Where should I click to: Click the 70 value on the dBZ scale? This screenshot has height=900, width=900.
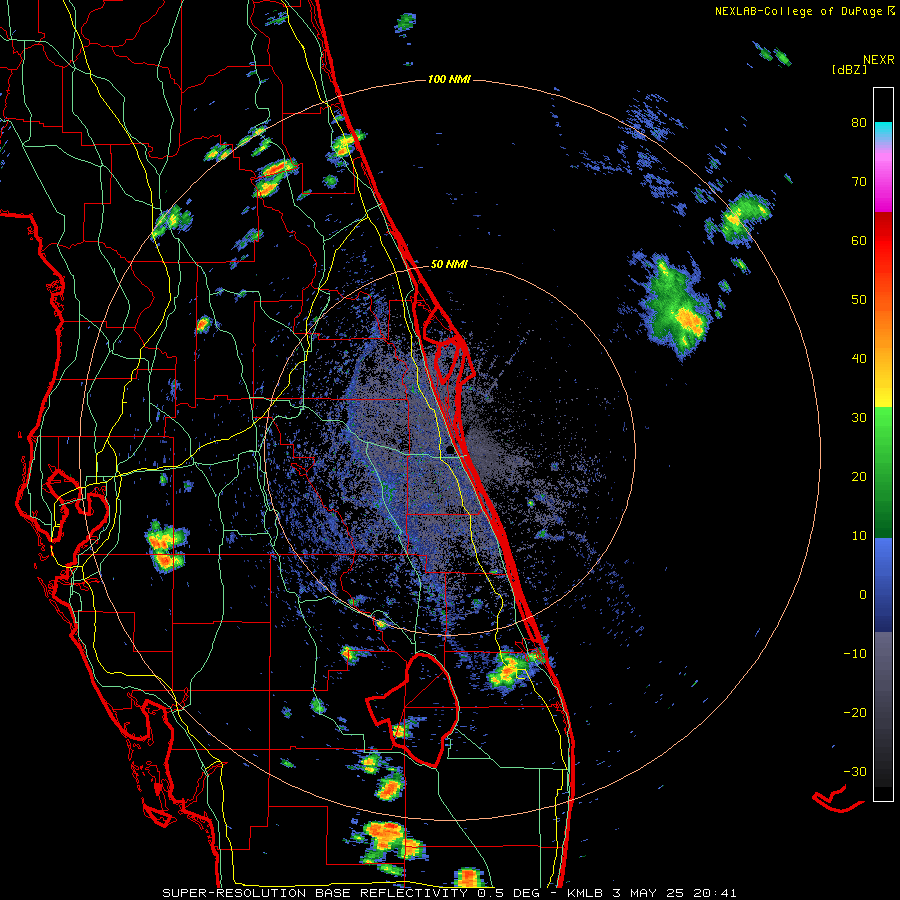click(859, 182)
